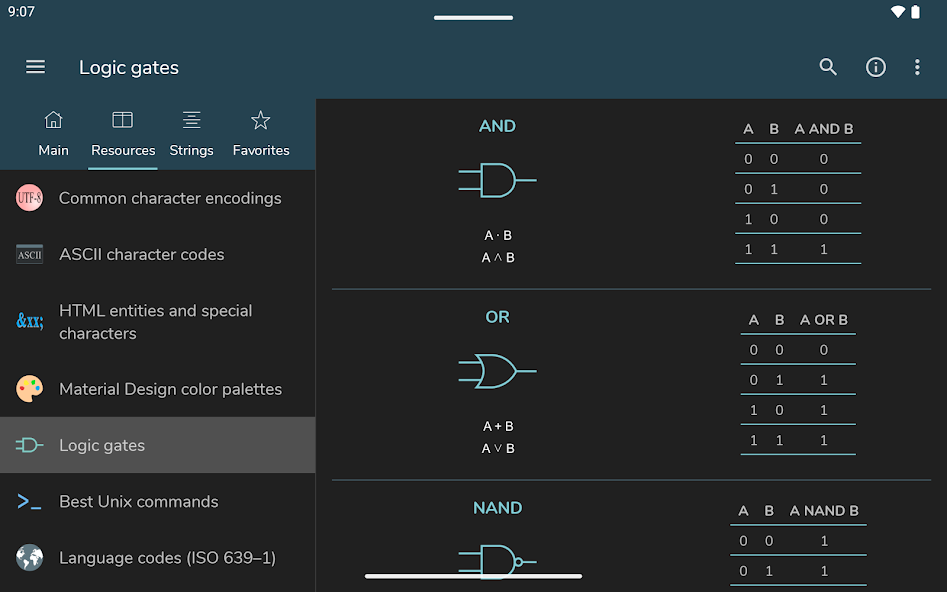
Task: Open the three-dot overflow menu
Action: [917, 67]
